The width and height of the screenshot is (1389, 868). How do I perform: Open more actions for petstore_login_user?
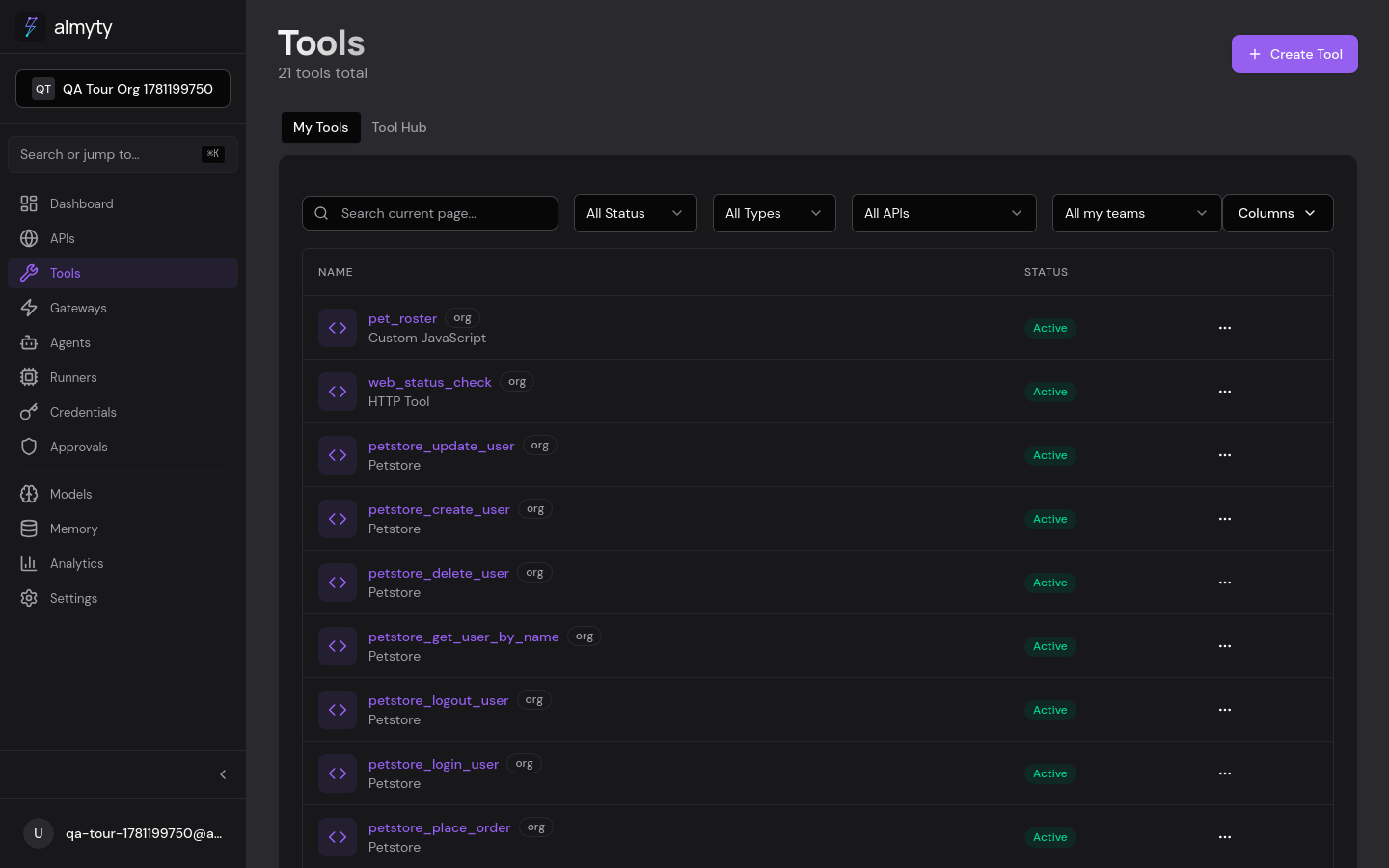(1225, 773)
